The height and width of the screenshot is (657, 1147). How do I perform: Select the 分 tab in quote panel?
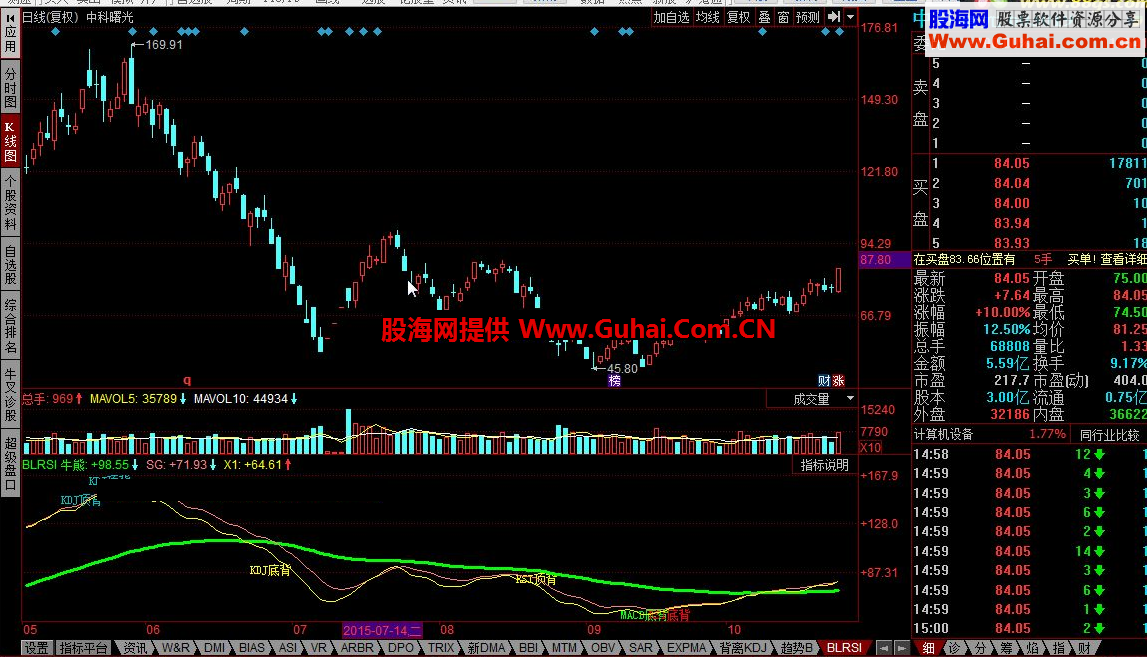980,648
